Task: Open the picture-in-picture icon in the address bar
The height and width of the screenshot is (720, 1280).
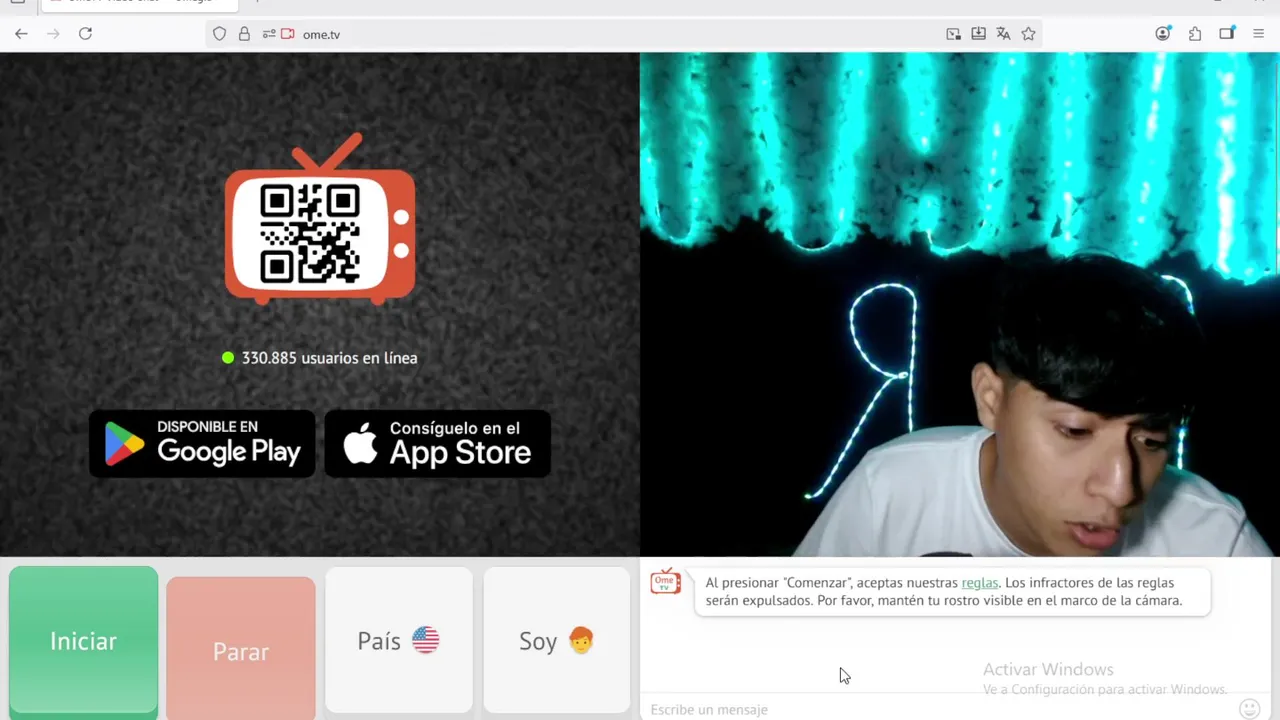Action: point(953,34)
